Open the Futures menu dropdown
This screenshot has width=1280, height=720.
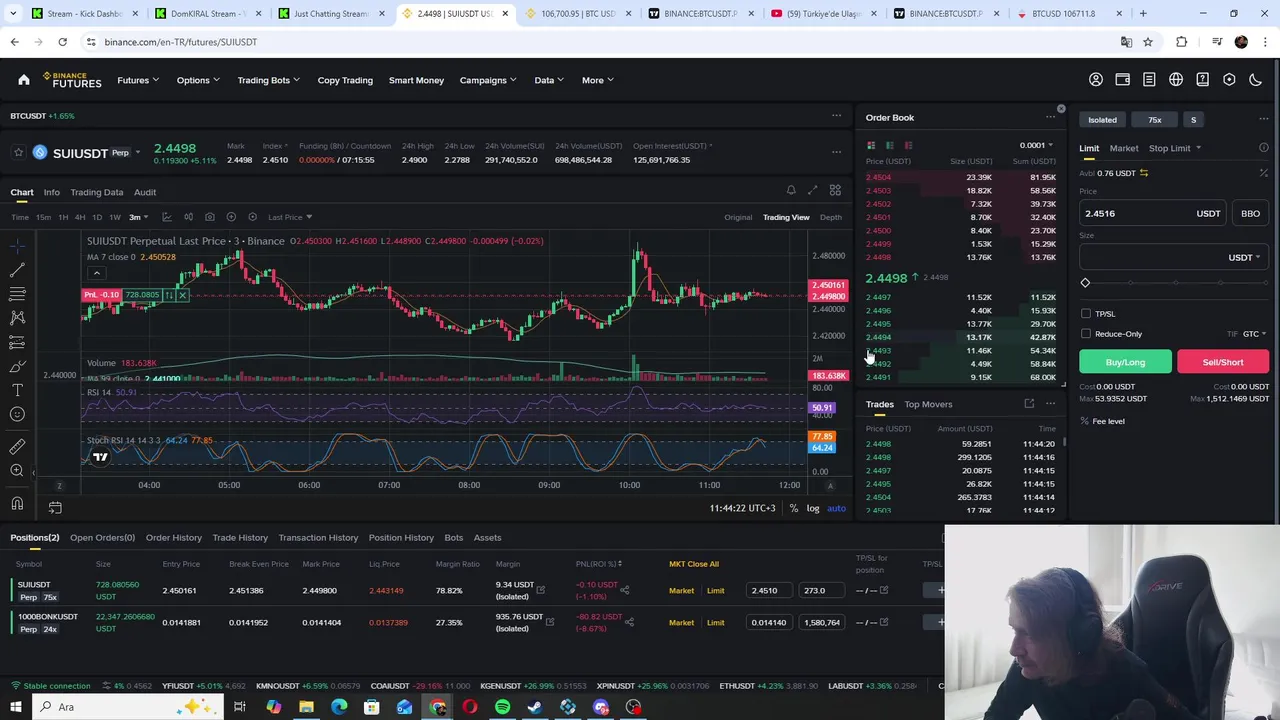point(138,80)
